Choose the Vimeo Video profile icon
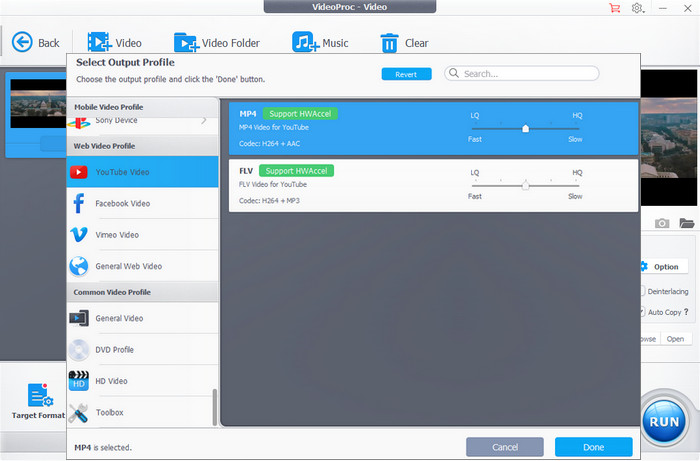The image size is (700, 461). [x=79, y=234]
